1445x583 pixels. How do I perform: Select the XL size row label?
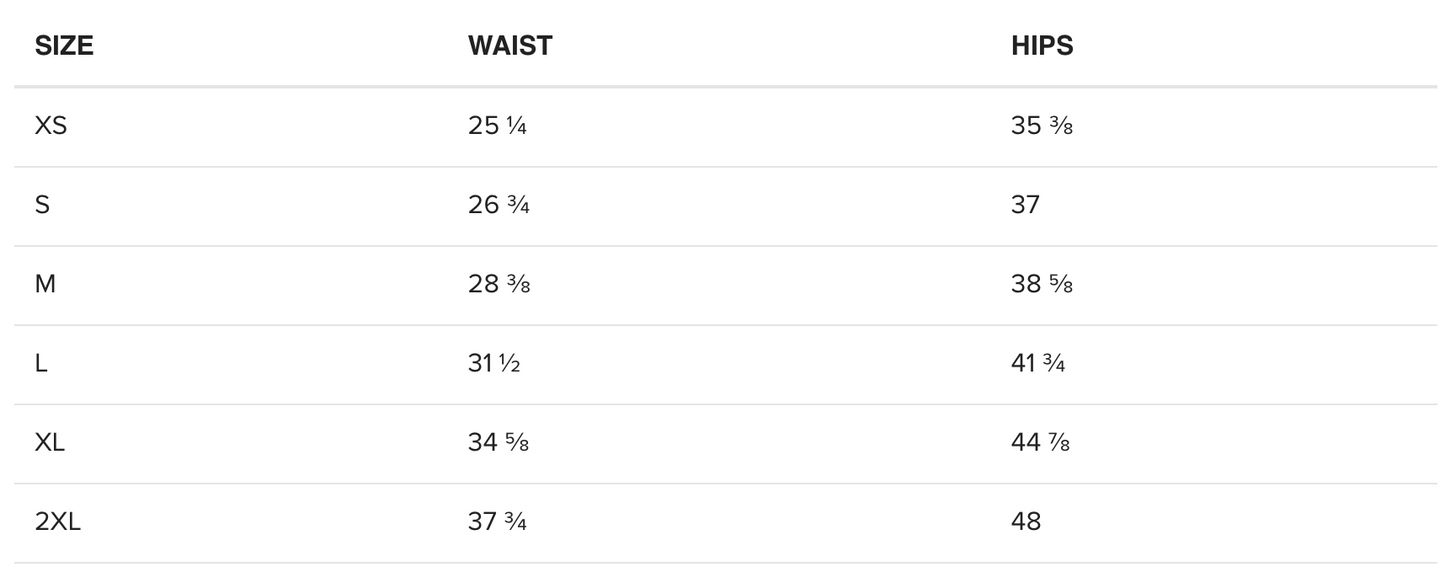point(50,442)
